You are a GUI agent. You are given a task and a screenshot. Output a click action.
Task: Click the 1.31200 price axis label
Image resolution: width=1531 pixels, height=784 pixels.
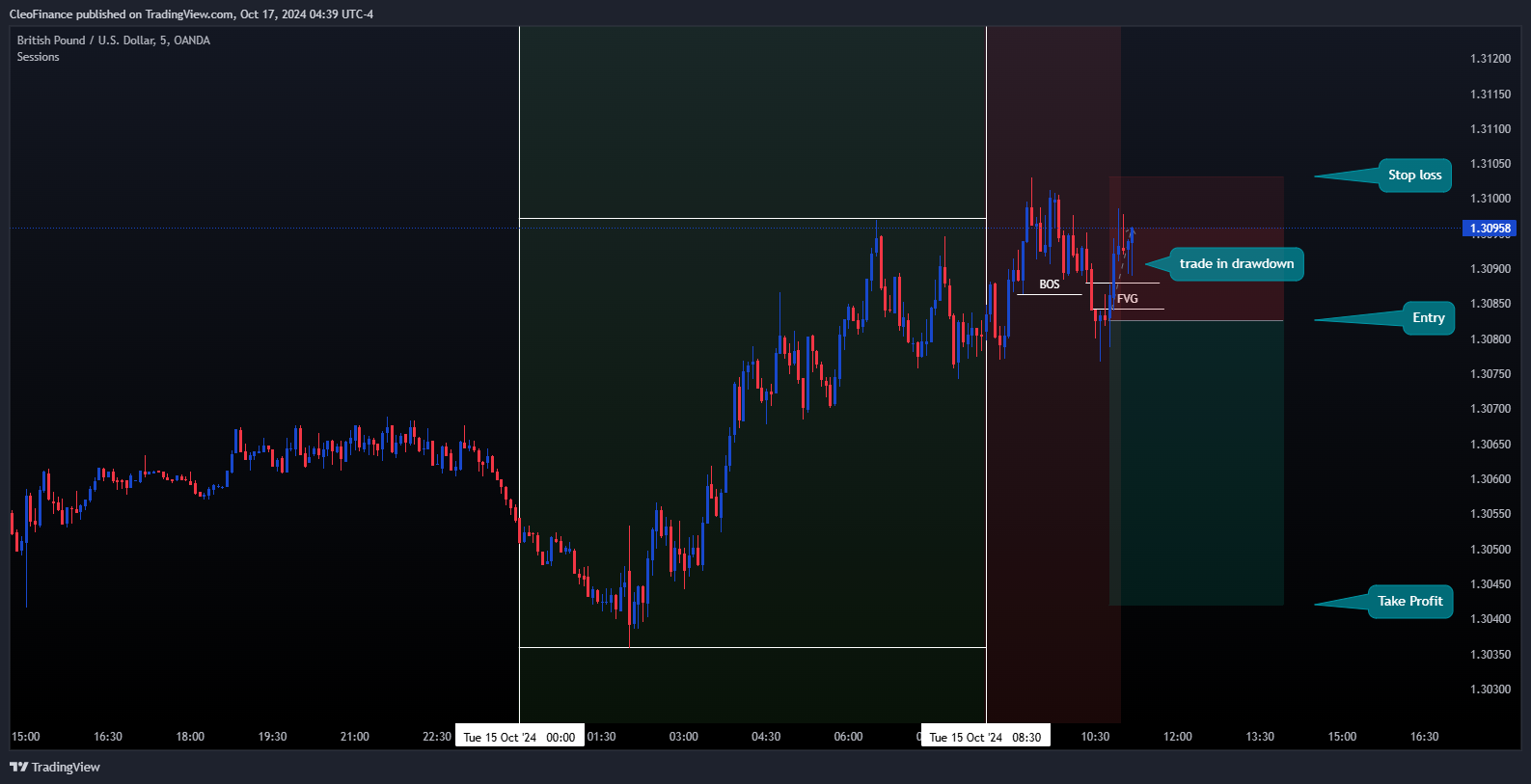[1490, 59]
